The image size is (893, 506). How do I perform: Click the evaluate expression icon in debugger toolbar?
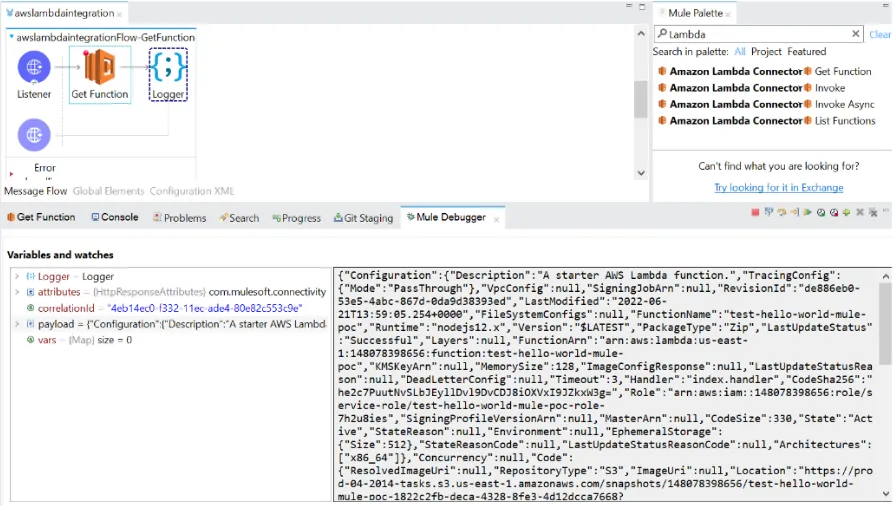(768, 213)
